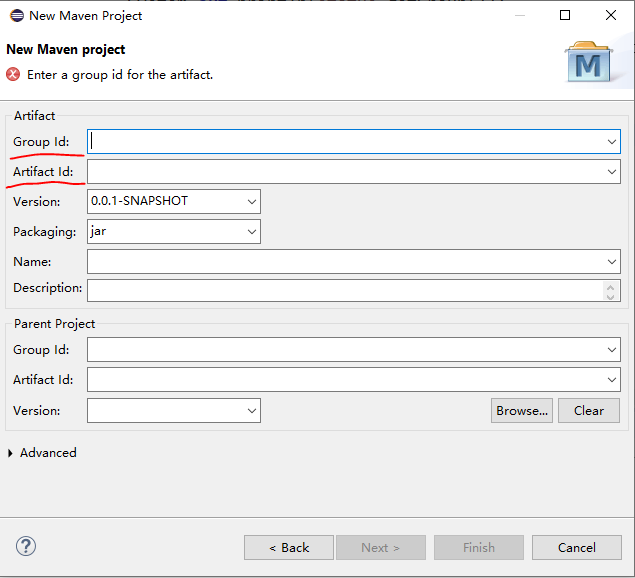Image resolution: width=635 pixels, height=578 pixels.
Task: Click the Cancel button
Action: click(577, 548)
